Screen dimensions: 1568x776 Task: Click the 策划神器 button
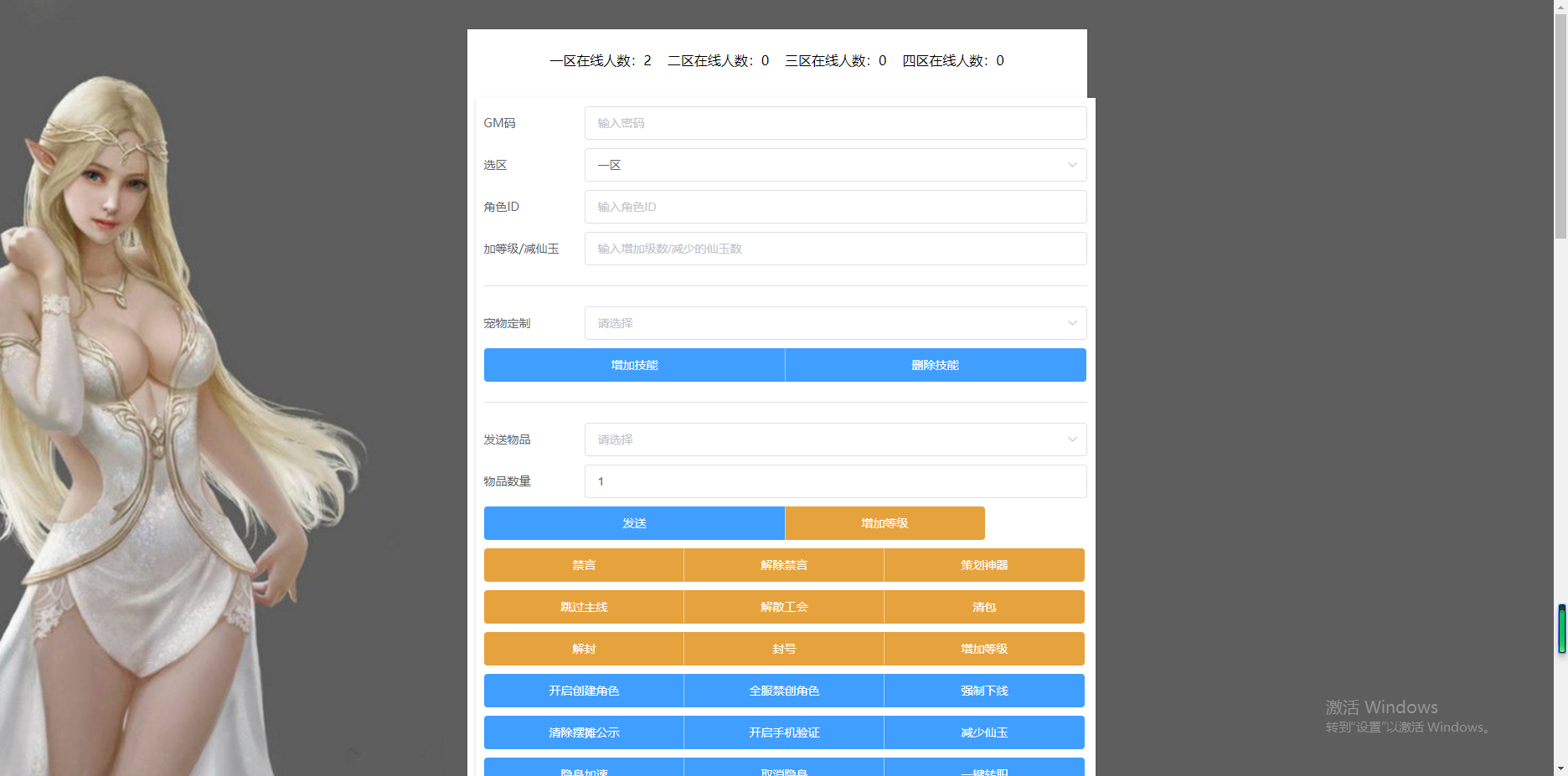tap(984, 565)
